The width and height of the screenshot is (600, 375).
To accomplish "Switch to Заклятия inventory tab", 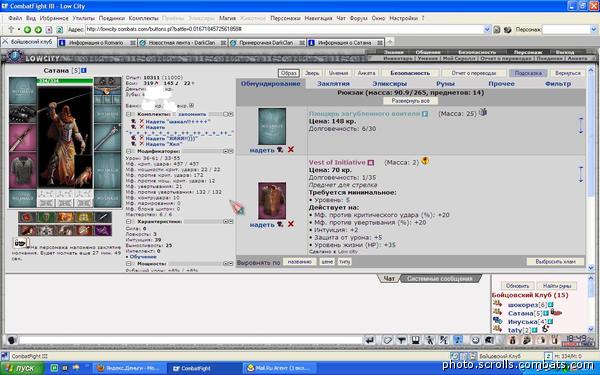I will click(333, 84).
